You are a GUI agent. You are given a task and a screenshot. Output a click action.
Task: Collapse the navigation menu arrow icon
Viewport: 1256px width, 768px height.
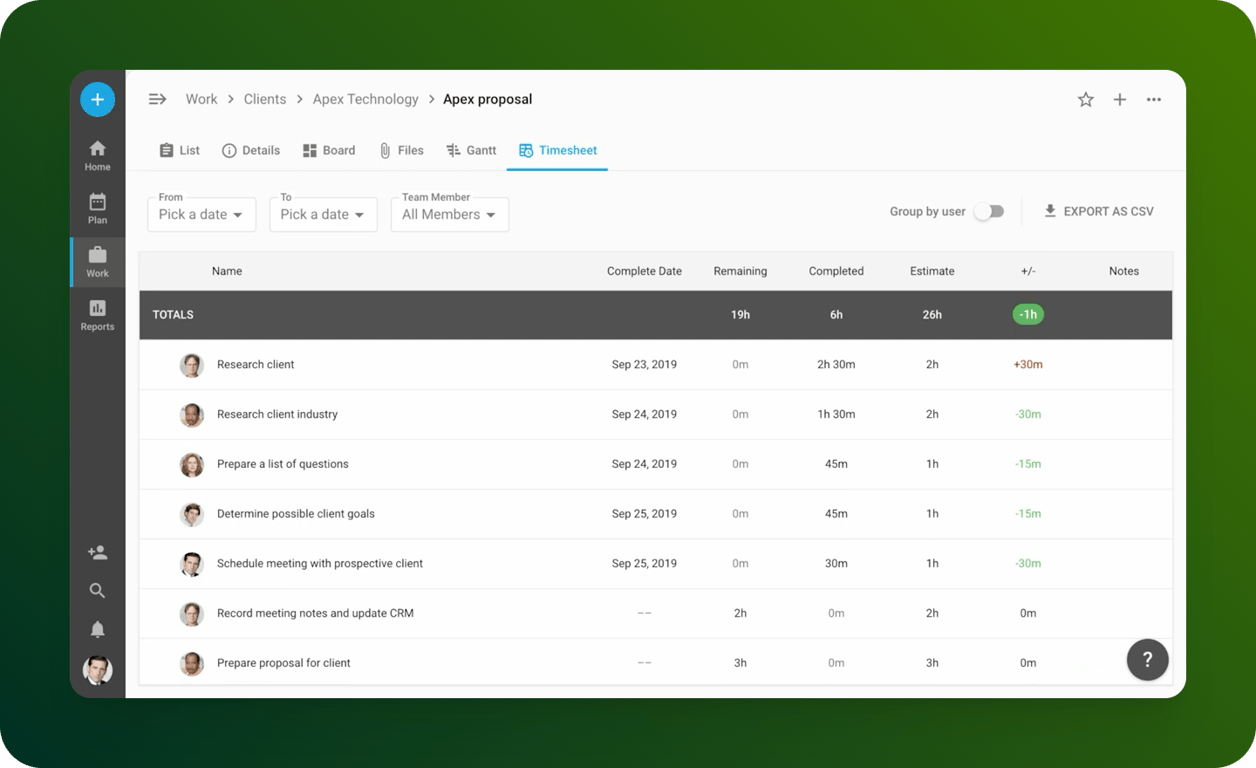[157, 99]
